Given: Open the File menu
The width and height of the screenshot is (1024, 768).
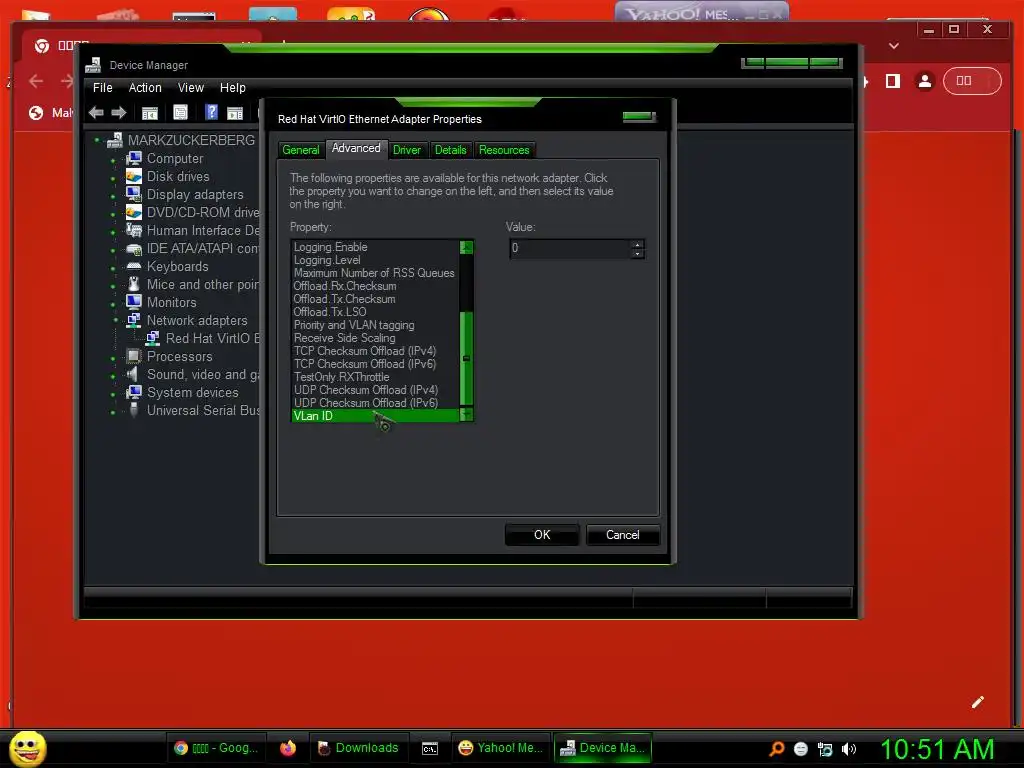Looking at the screenshot, I should coord(103,88).
